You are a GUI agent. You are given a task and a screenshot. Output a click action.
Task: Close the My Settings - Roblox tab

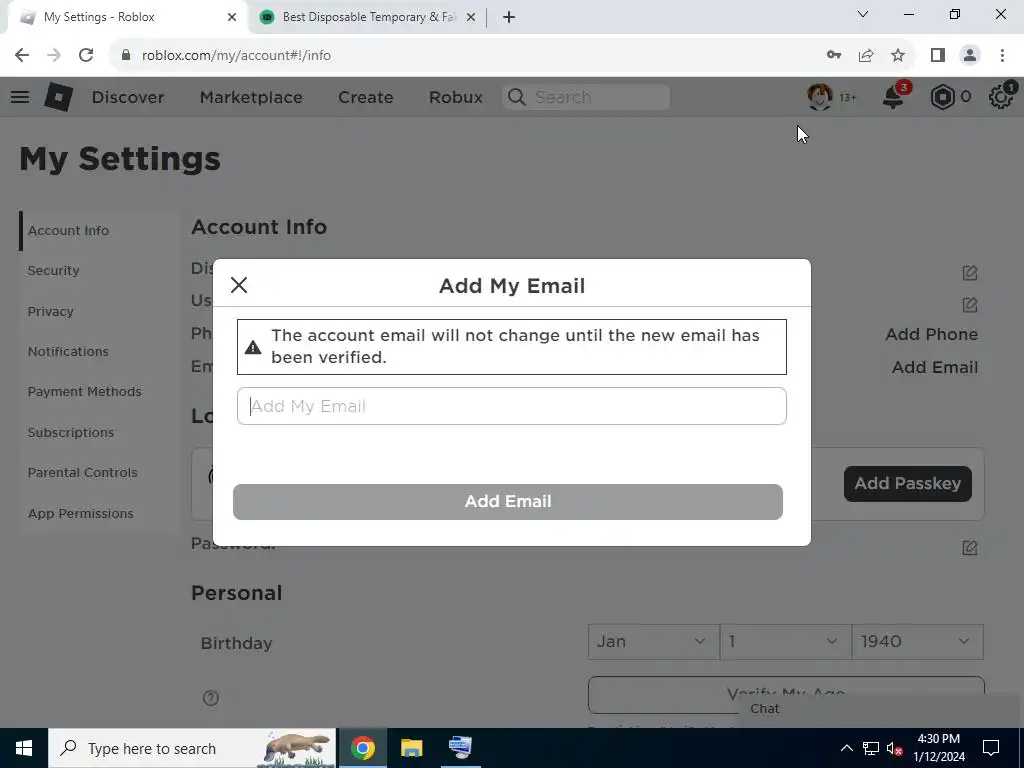232,17
